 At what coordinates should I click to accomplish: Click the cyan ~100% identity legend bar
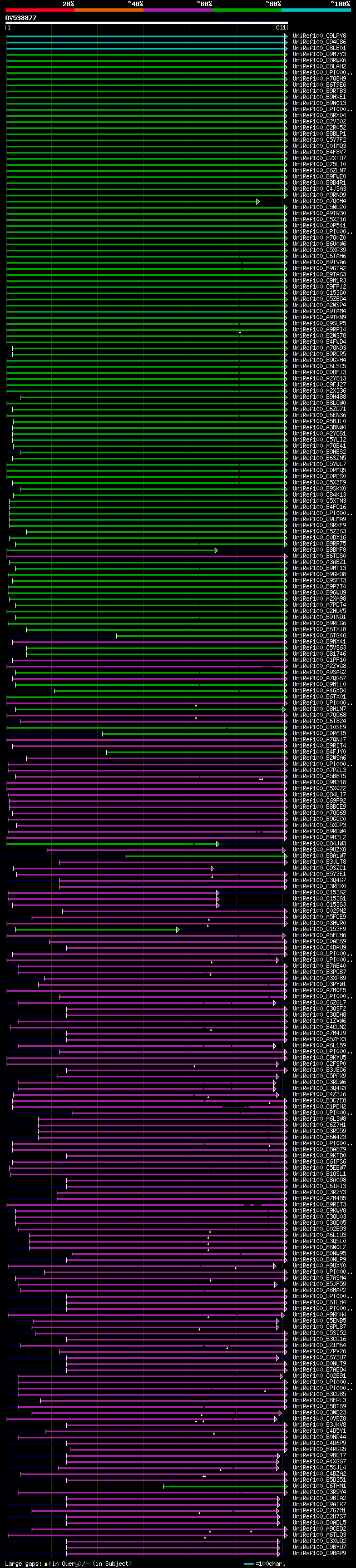(x=316, y=10)
